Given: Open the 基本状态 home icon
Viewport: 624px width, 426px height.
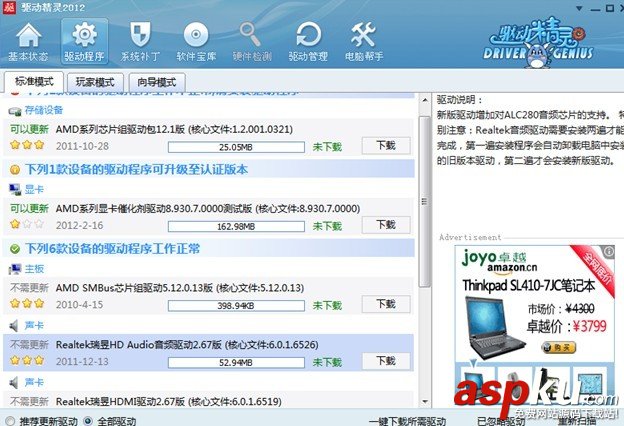Looking at the screenshot, I should (x=28, y=41).
